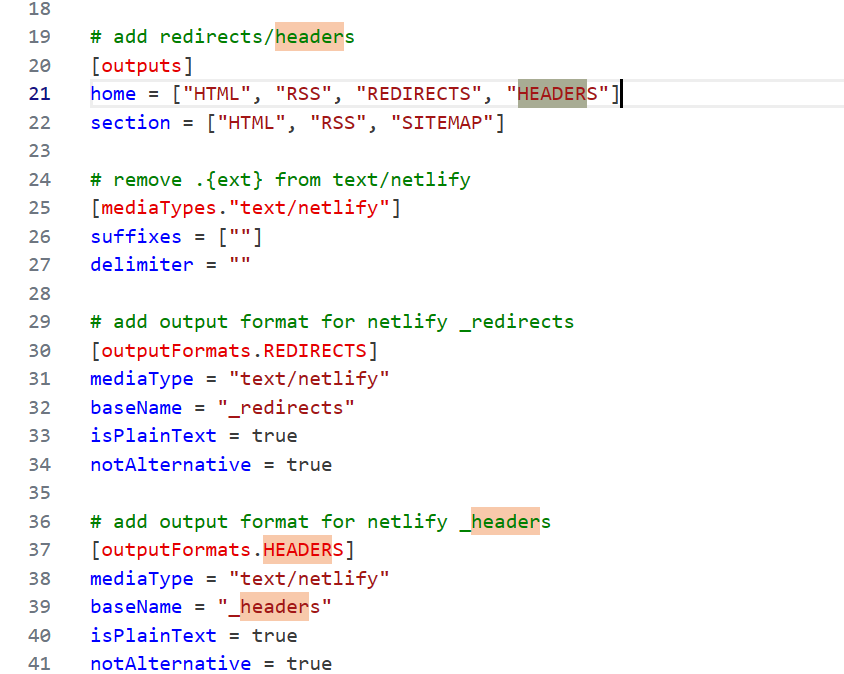Click the highlighted "_headers" in line 36 comment

tap(507, 521)
